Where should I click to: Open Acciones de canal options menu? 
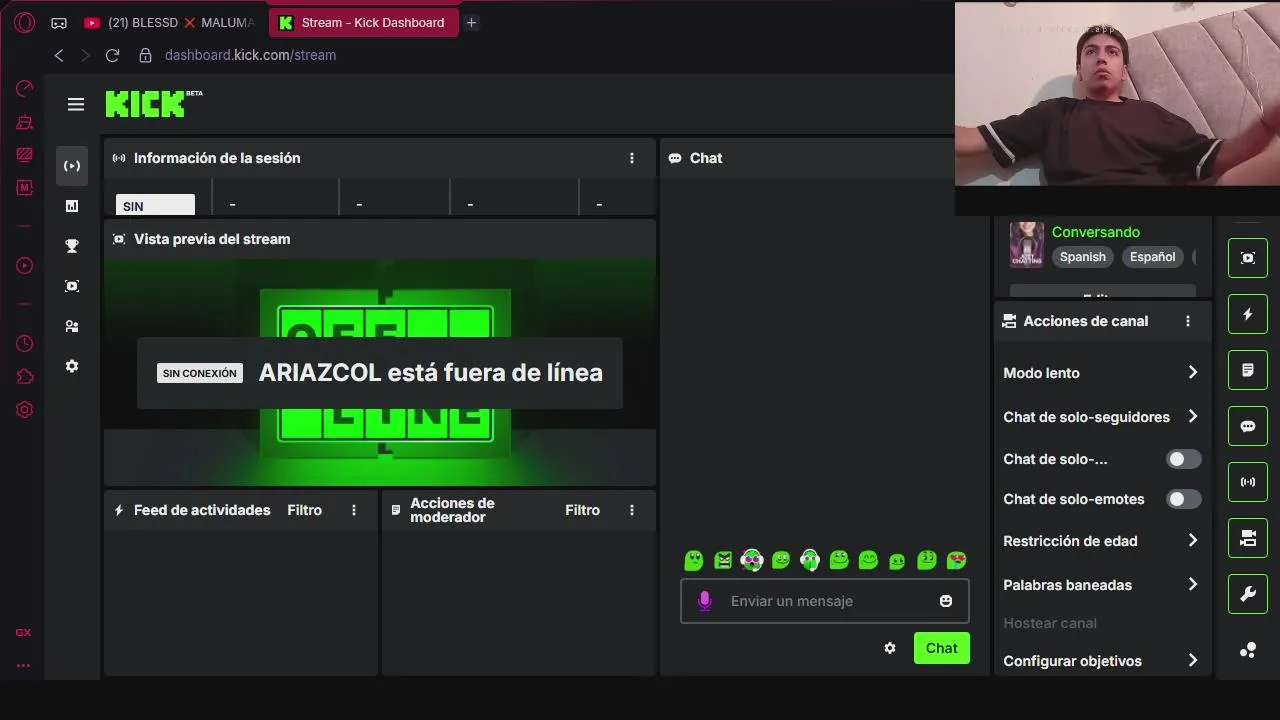coord(1188,321)
